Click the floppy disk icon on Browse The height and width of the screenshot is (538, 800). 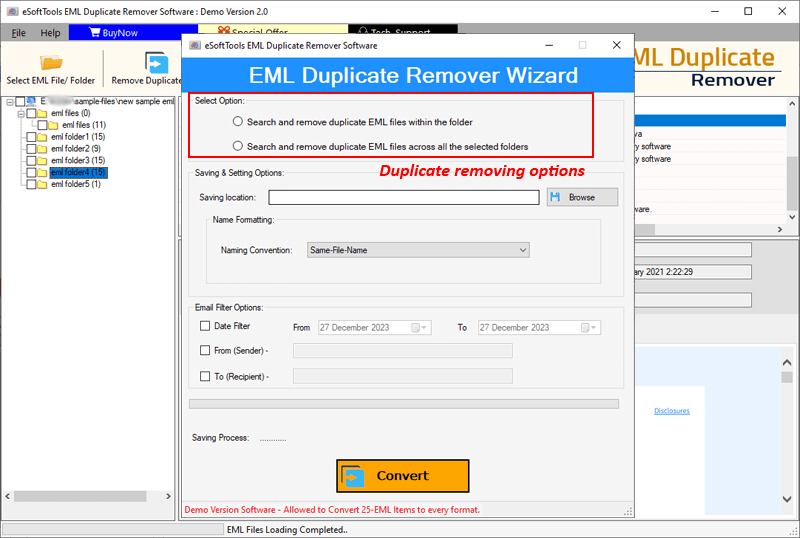(556, 197)
